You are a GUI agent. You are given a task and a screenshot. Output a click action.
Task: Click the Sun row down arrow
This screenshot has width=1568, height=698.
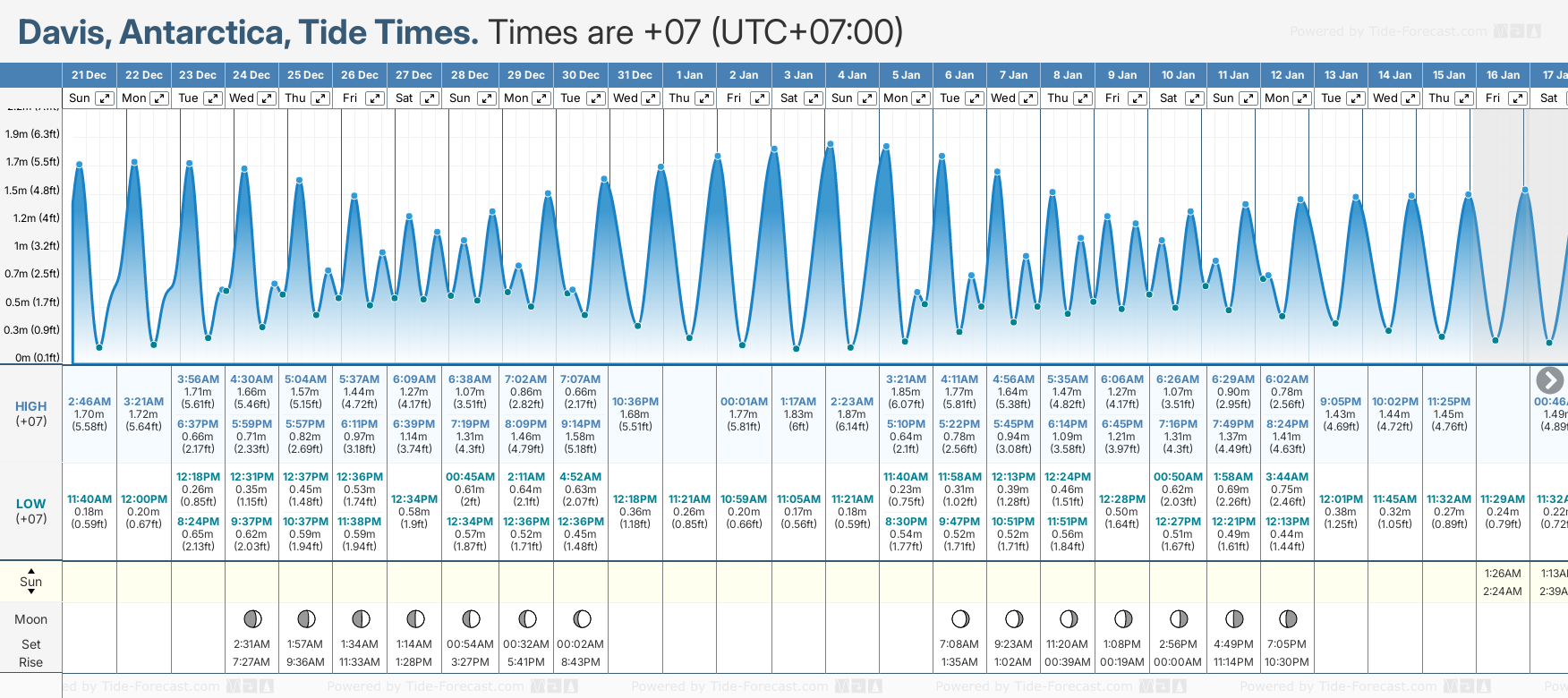coord(31,592)
